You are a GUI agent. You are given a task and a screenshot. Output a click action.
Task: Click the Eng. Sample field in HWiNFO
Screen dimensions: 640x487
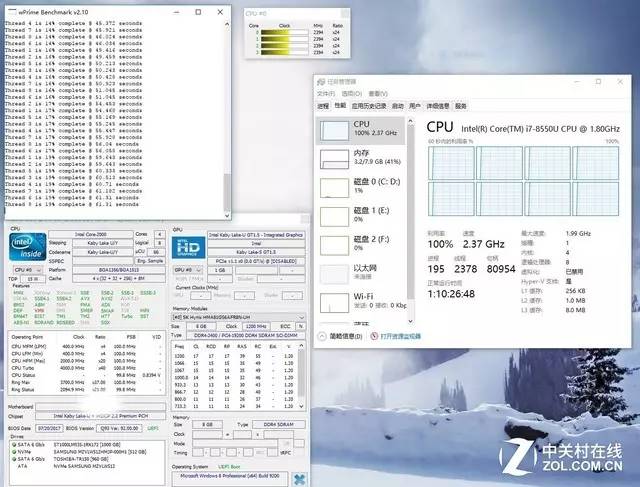tap(150, 261)
